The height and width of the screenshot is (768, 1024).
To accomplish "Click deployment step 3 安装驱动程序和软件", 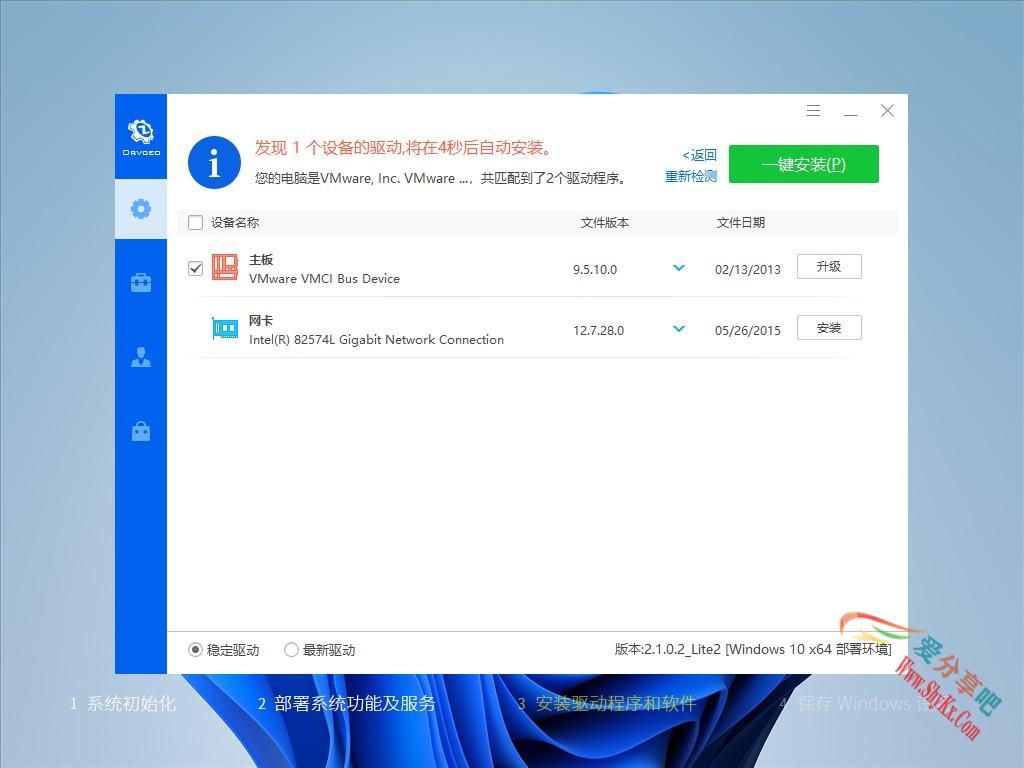I will [x=607, y=703].
